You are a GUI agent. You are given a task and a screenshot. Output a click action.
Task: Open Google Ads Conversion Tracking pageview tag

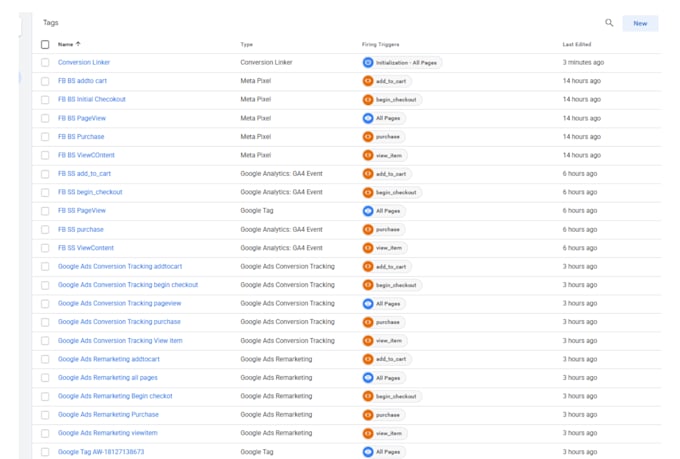pyautogui.click(x=120, y=303)
